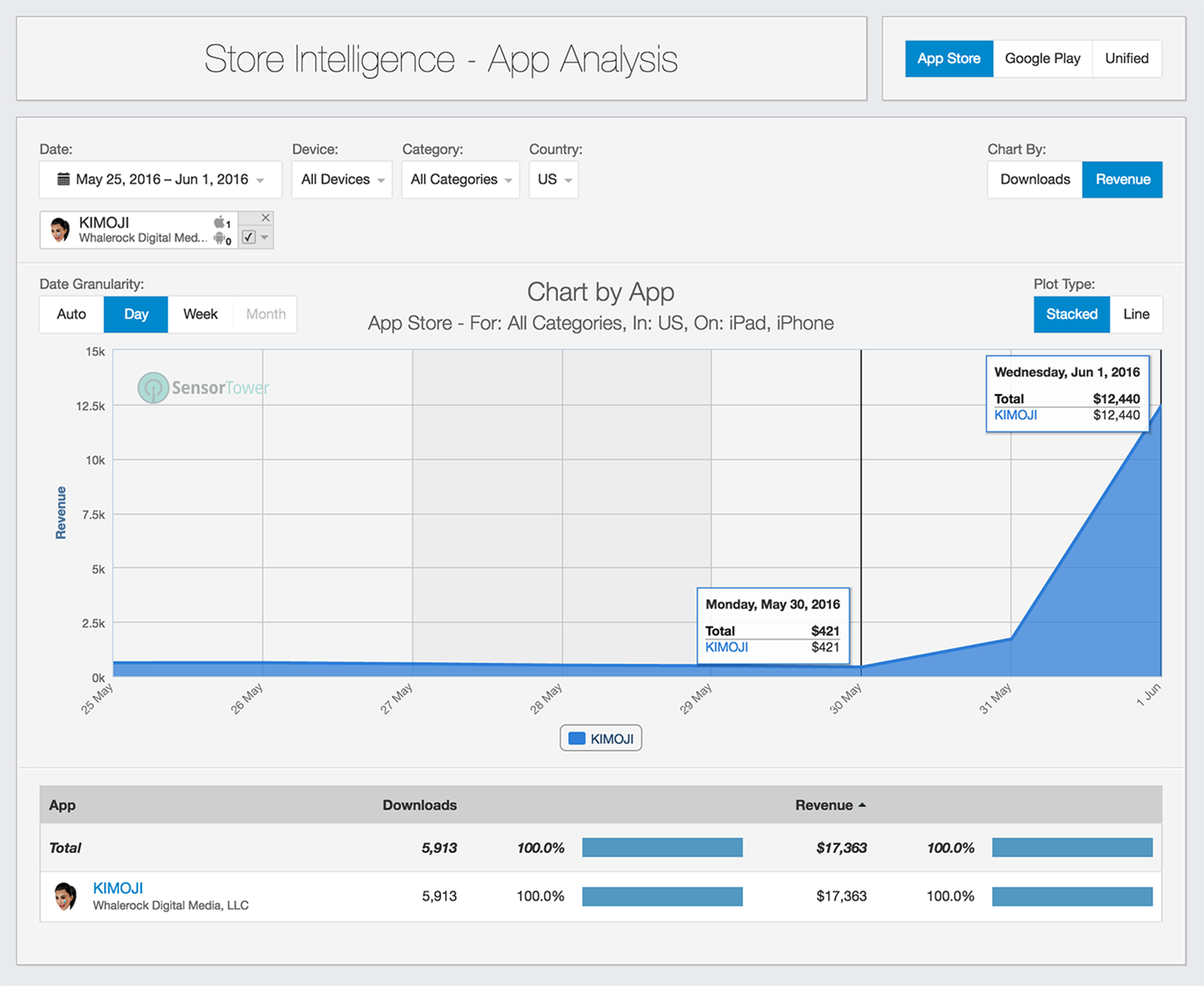Image resolution: width=1204 pixels, height=986 pixels.
Task: Set date granularity to Day
Action: [136, 314]
